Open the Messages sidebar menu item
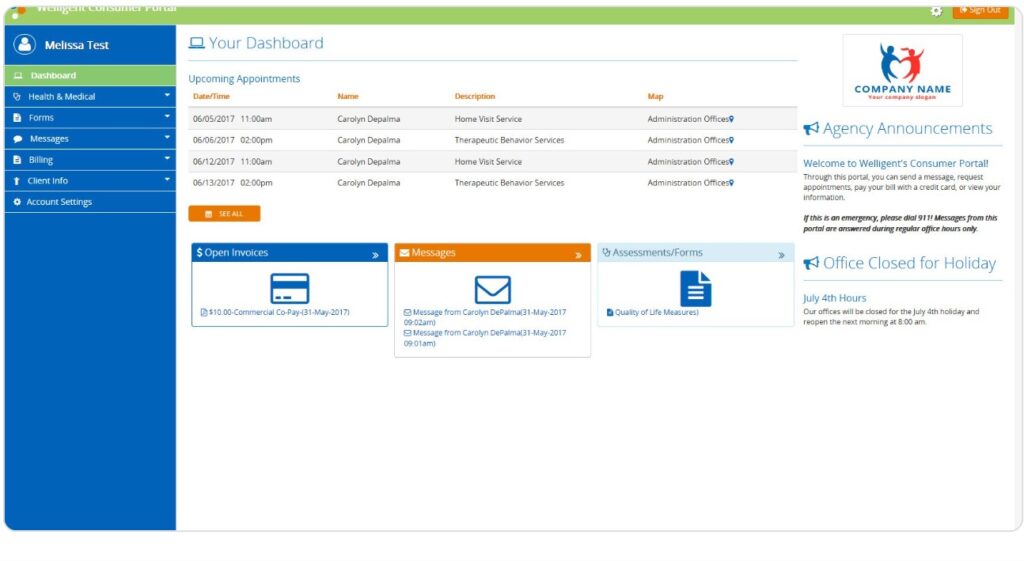 (x=90, y=138)
